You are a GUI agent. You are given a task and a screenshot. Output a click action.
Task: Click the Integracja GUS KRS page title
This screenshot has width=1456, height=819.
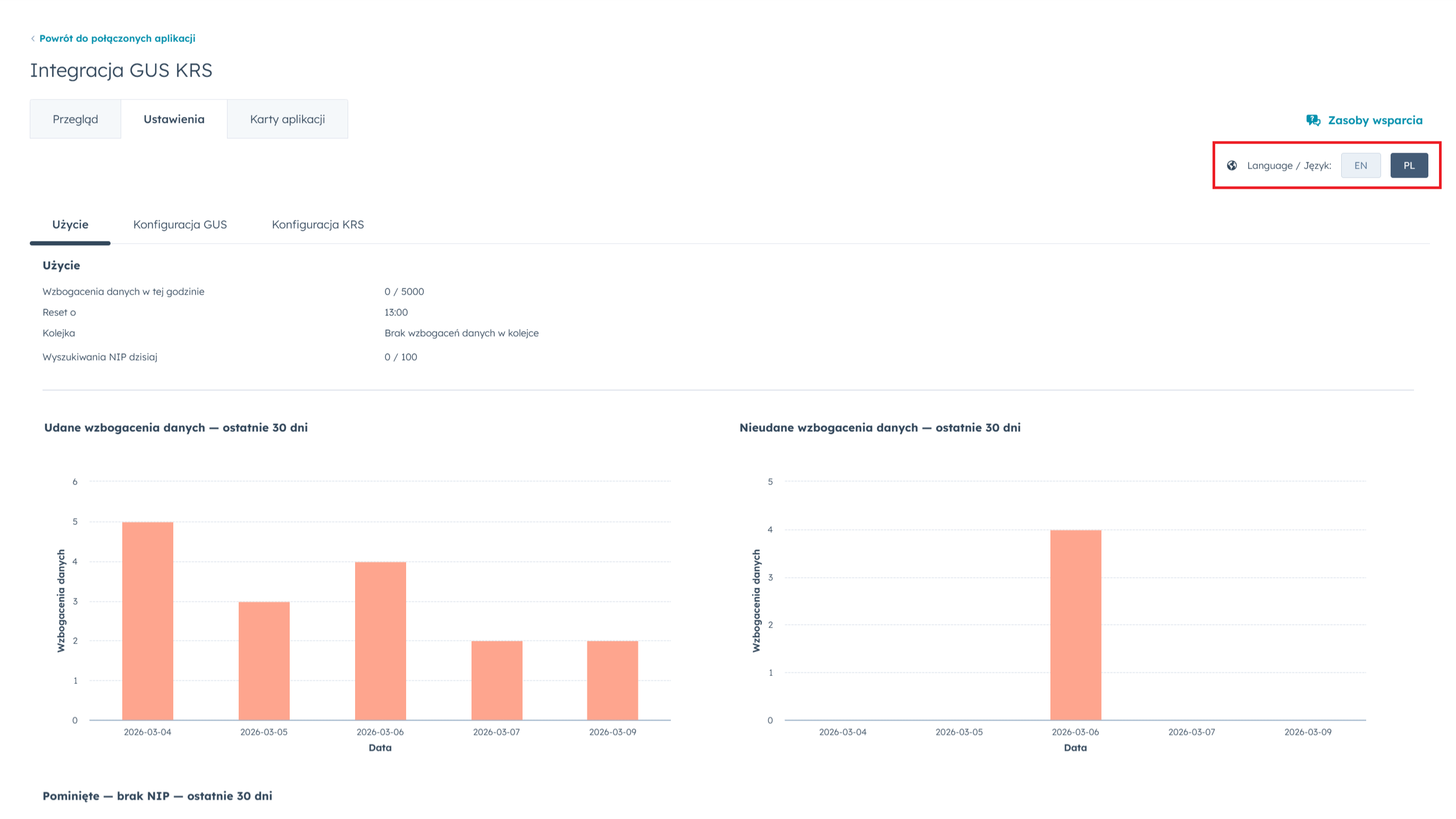(121, 70)
